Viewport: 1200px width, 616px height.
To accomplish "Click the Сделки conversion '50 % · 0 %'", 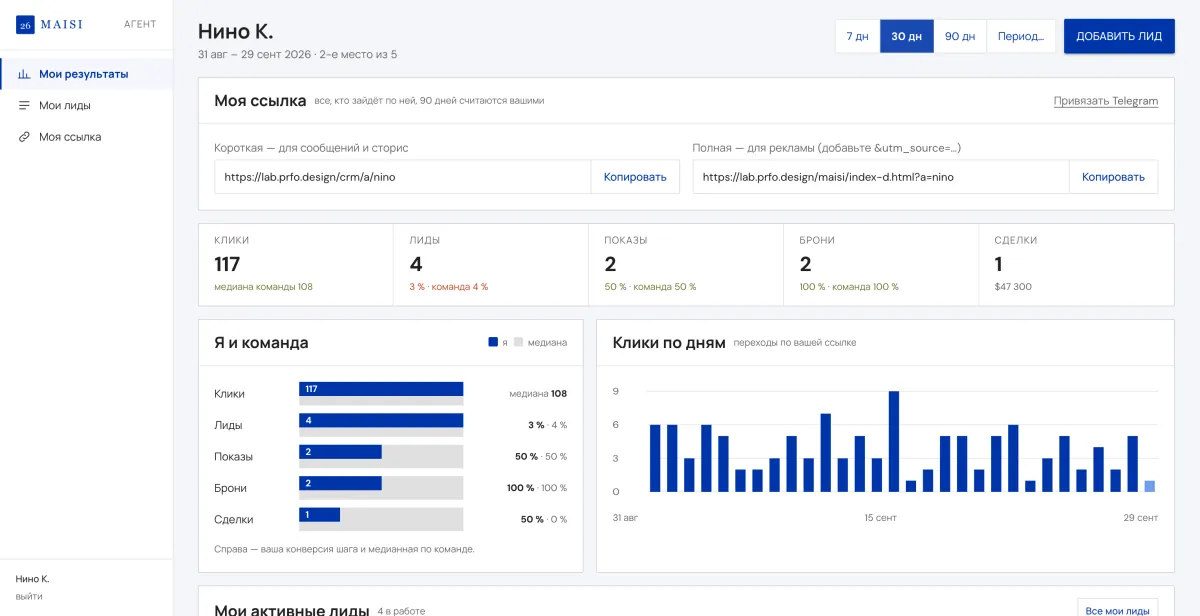I will click(544, 519).
